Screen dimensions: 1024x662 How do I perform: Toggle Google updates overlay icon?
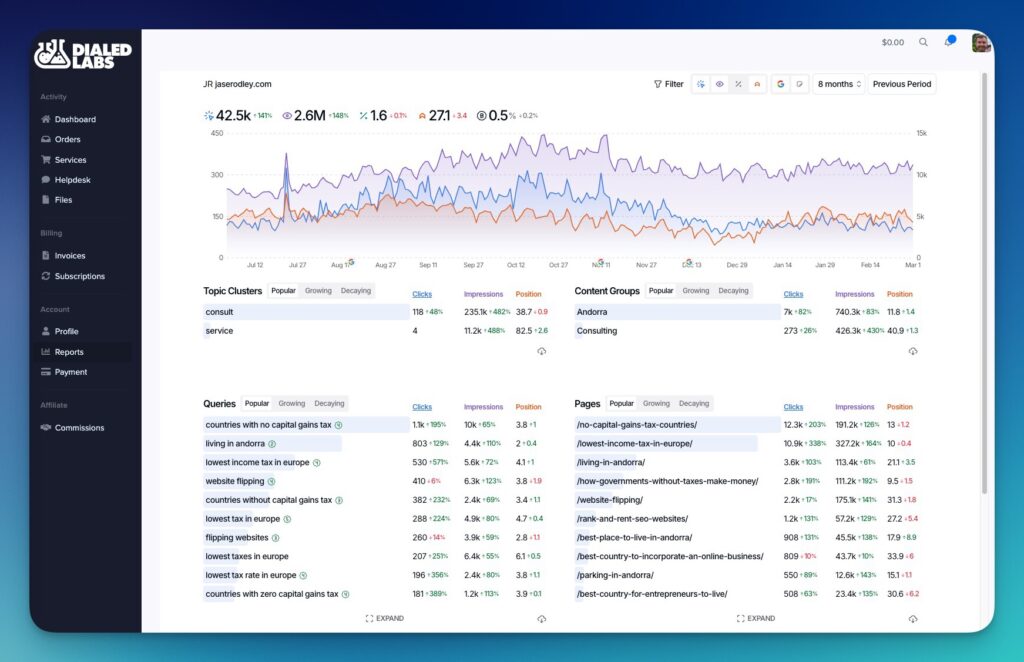(x=780, y=84)
